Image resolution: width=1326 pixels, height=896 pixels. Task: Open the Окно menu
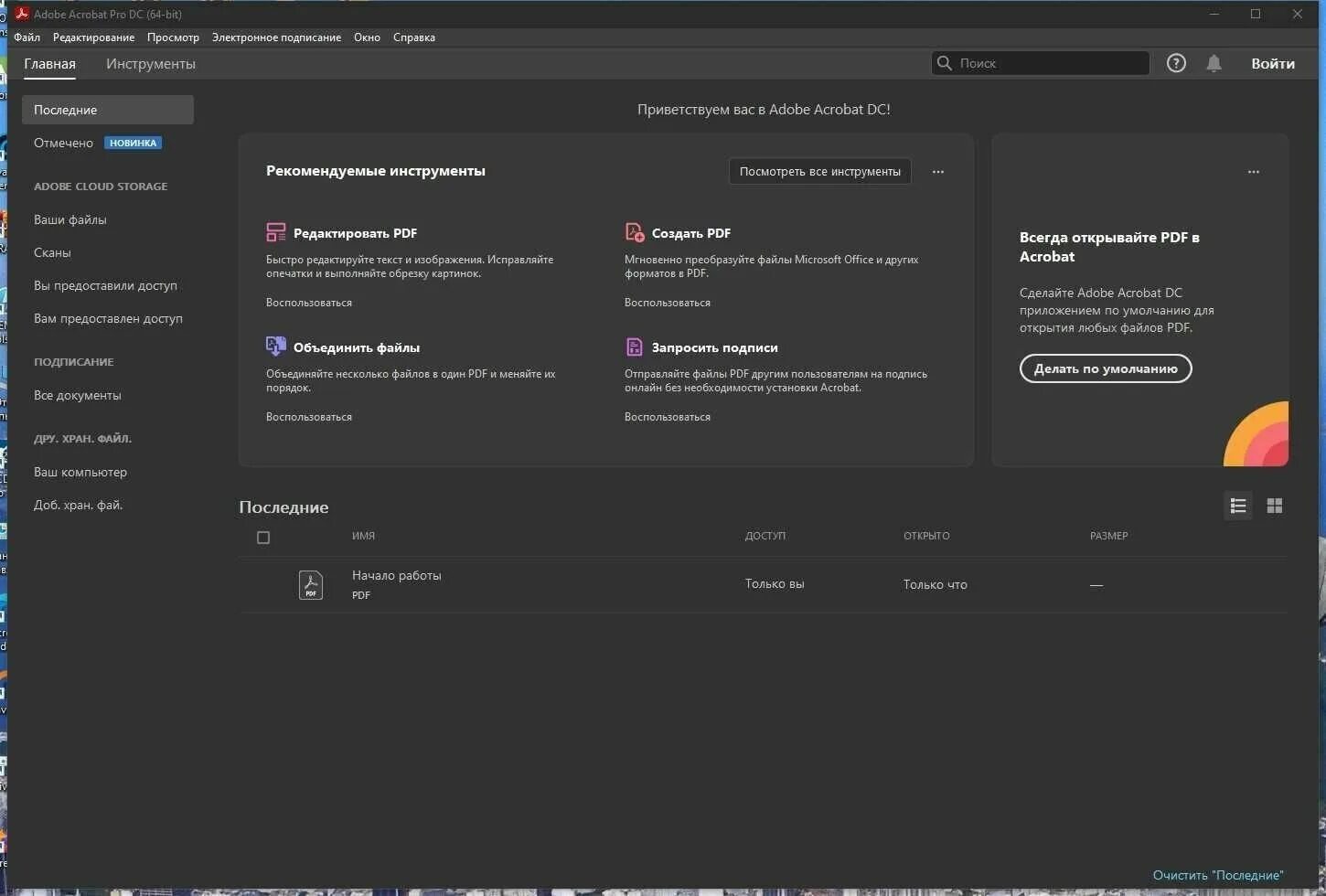click(x=367, y=37)
